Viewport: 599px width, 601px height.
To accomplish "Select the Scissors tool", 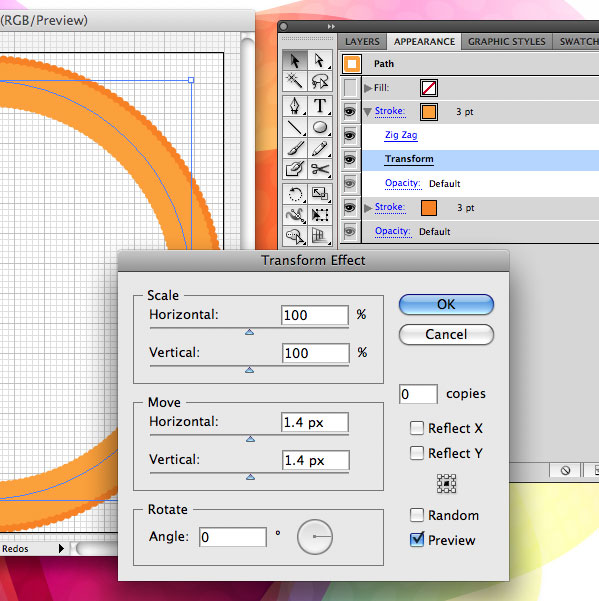I will pyautogui.click(x=320, y=169).
